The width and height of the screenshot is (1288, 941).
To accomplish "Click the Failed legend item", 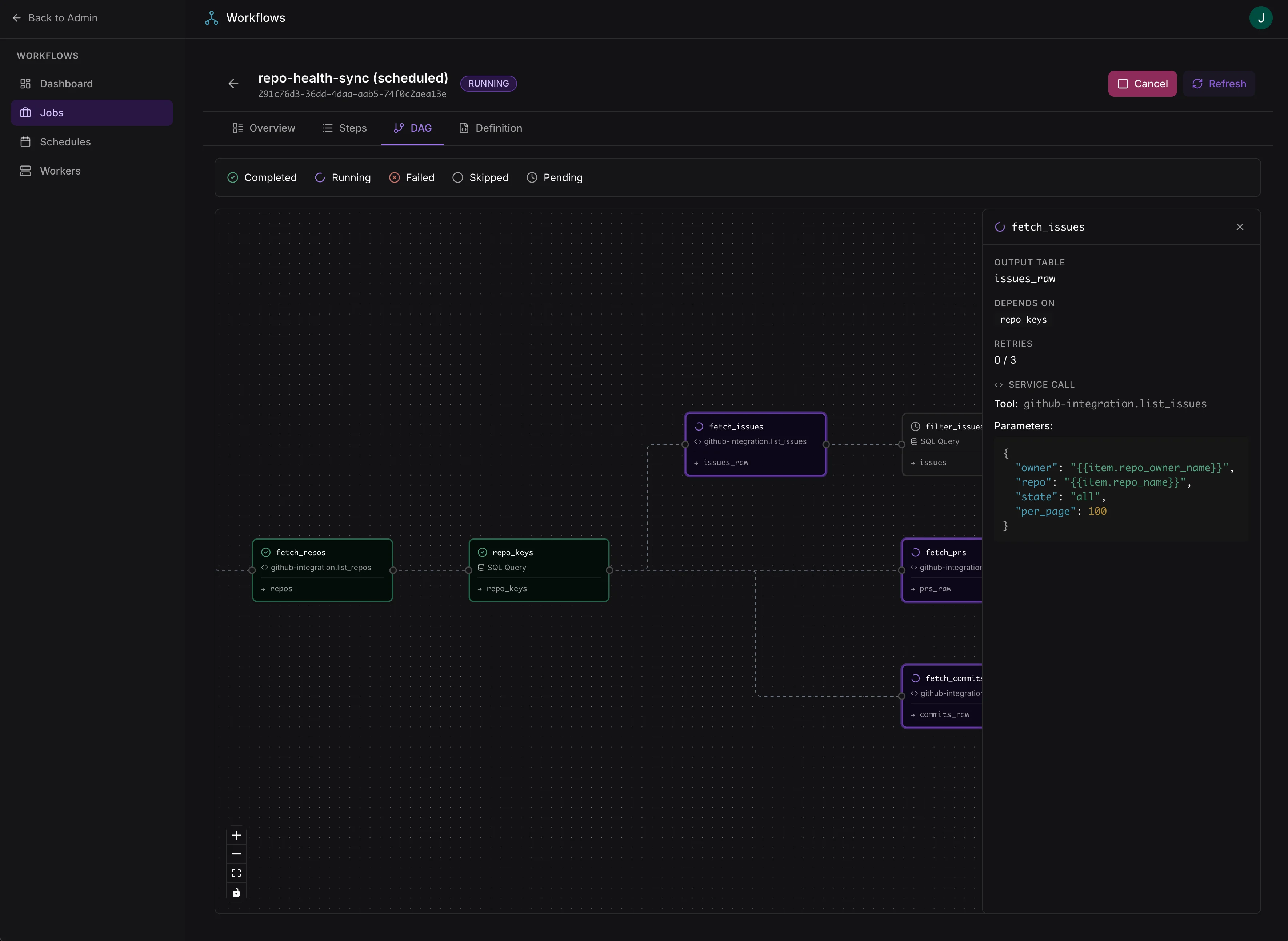I will tap(411, 178).
